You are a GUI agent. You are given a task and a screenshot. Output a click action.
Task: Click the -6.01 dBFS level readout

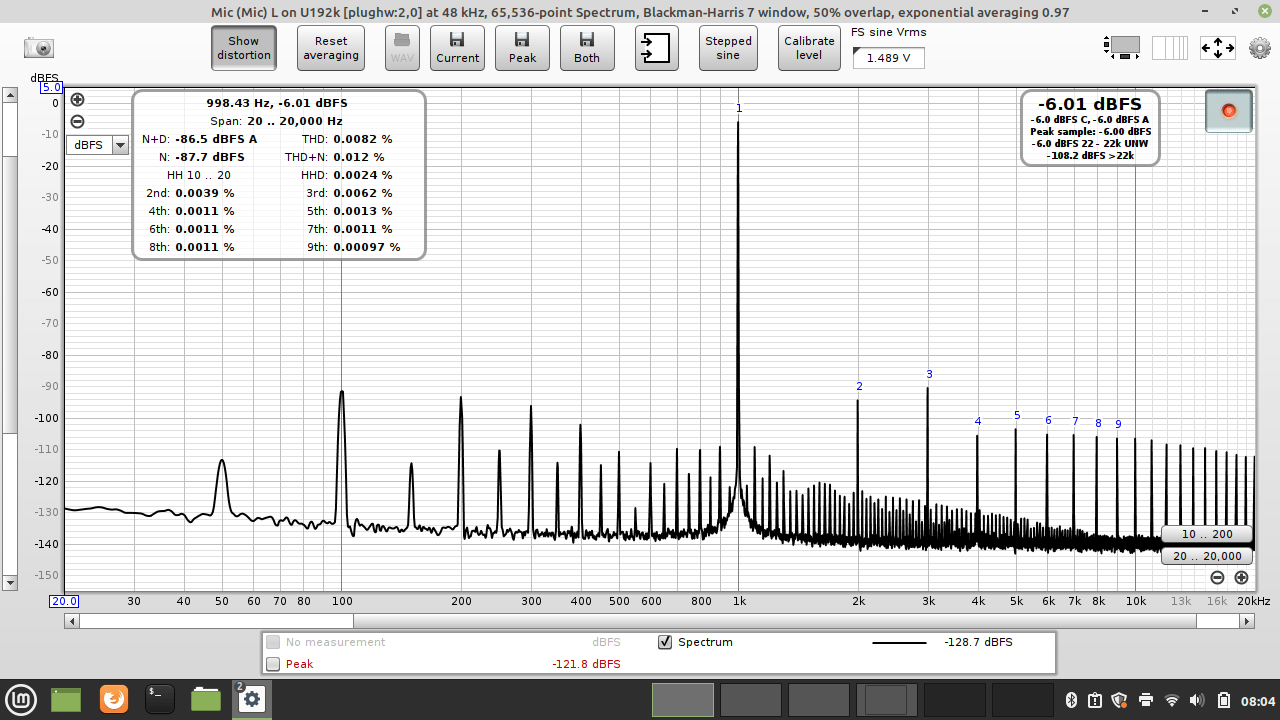[x=1090, y=104]
